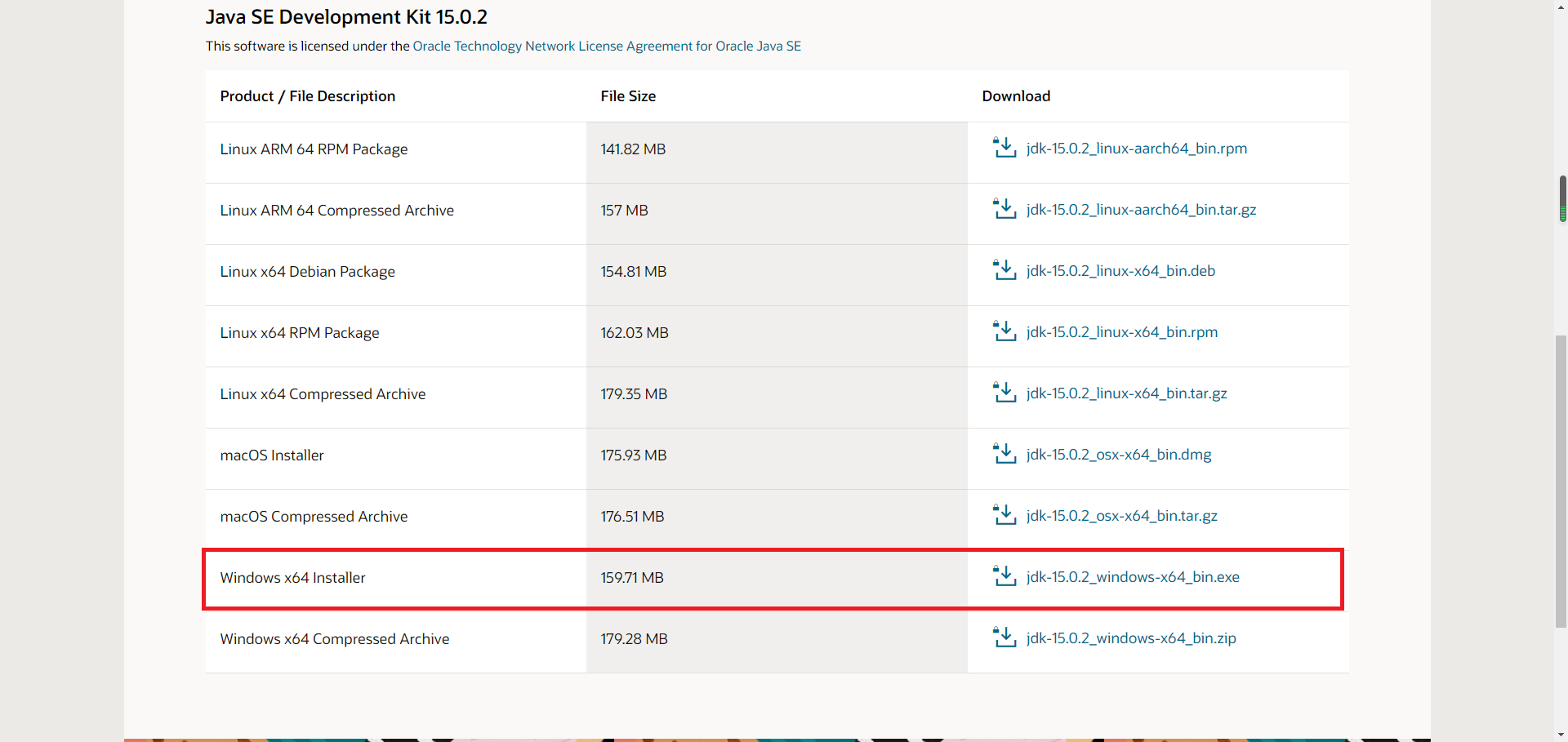The width and height of the screenshot is (1568, 742).
Task: Click the 'Product / File Description' column header
Action: point(307,96)
